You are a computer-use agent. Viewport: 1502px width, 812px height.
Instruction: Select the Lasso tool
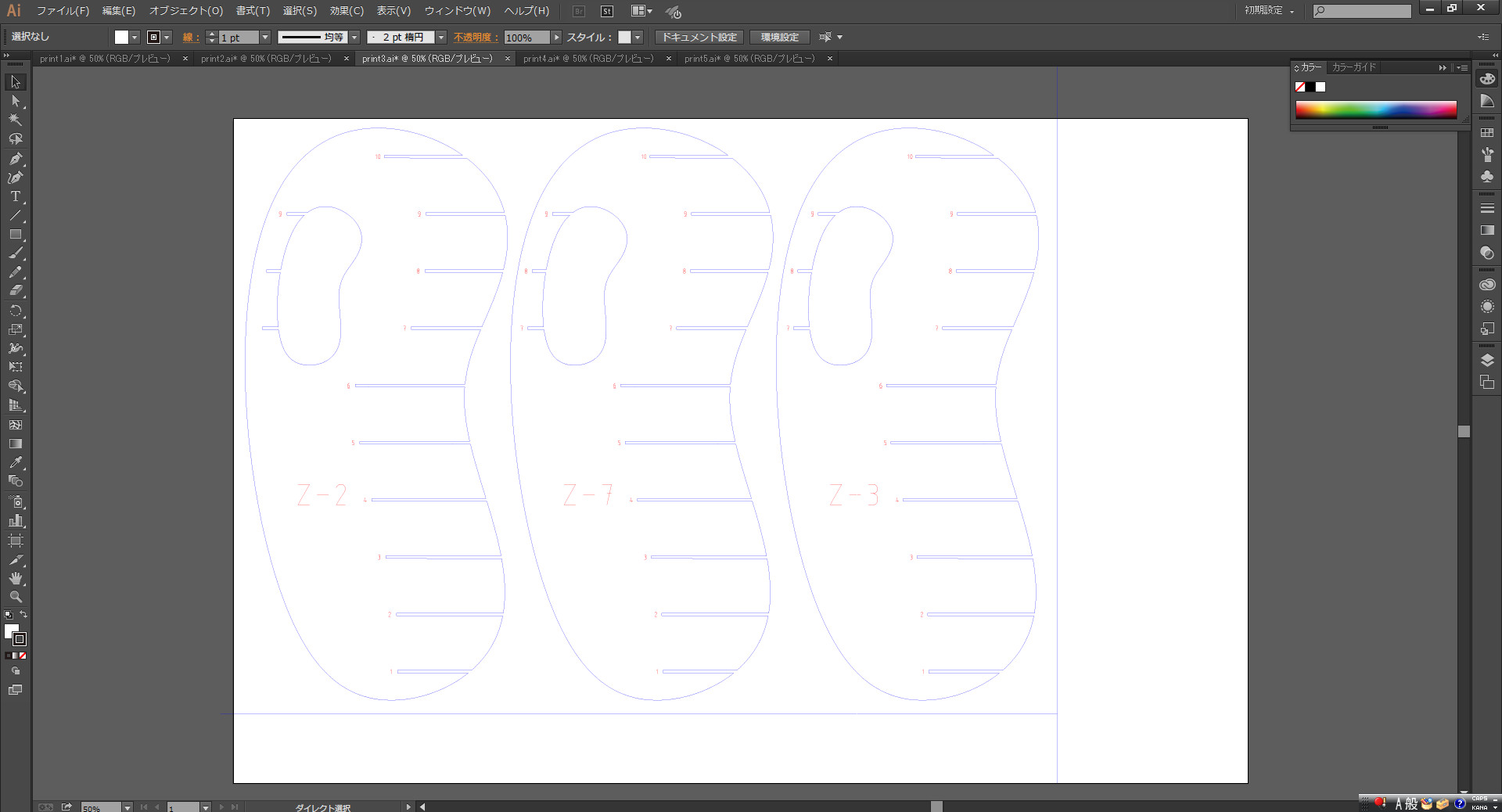16,138
